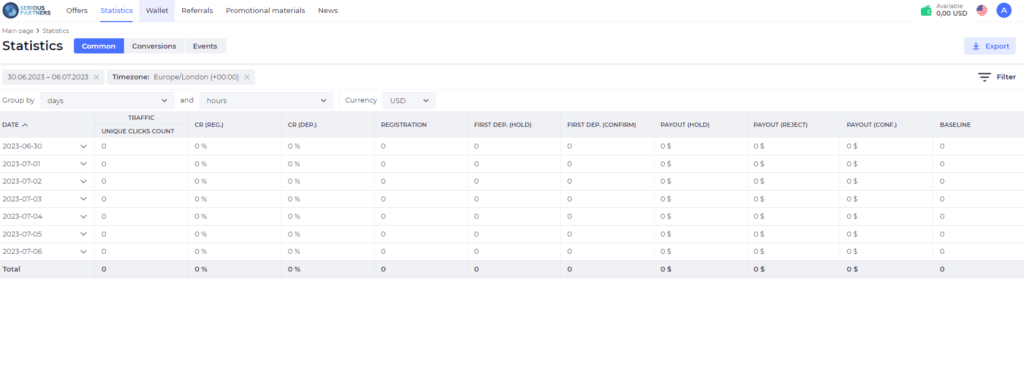This screenshot has width=1024, height=372.
Task: Open the "hours" secondary group dropdown
Action: coord(266,101)
